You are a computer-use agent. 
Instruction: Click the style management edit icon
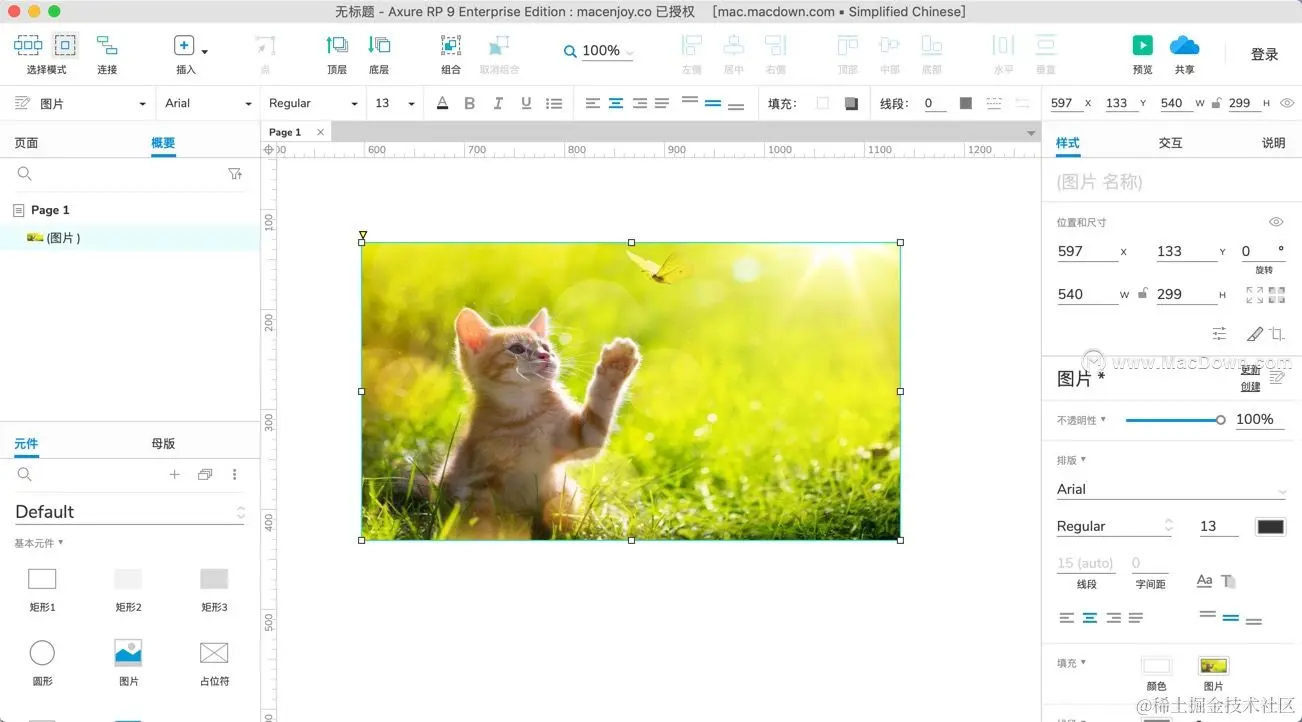[1277, 377]
